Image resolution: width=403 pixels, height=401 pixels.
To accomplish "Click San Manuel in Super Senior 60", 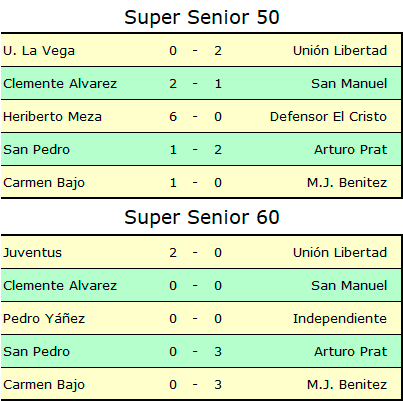I will pos(349,286).
